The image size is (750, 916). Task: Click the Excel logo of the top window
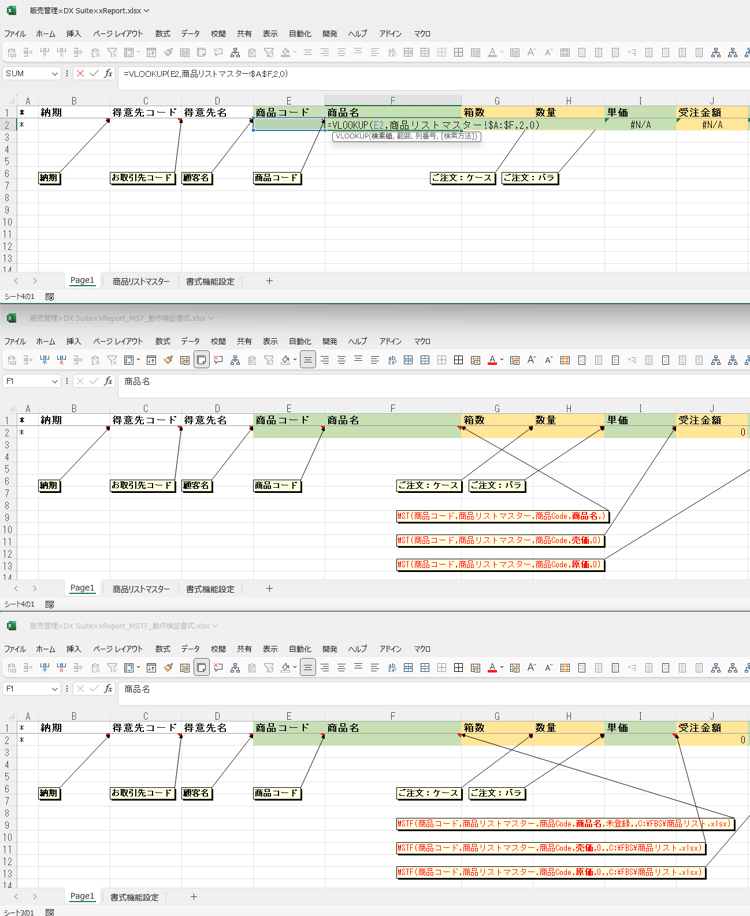[11, 11]
